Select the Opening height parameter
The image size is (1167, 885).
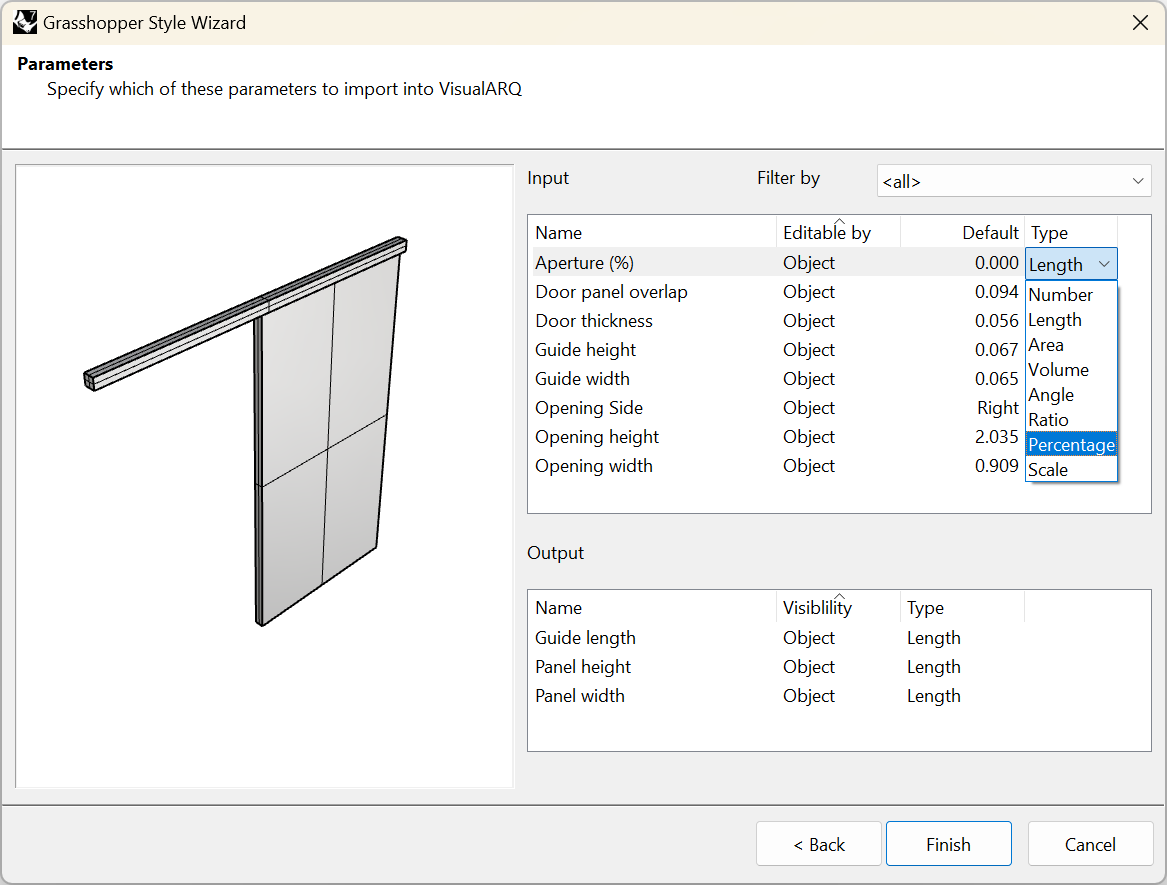click(777, 437)
